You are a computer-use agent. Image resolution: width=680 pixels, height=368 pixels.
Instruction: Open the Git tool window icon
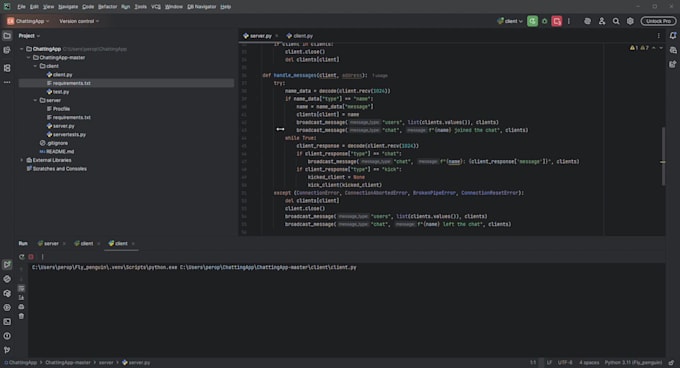pyautogui.click(x=7, y=350)
